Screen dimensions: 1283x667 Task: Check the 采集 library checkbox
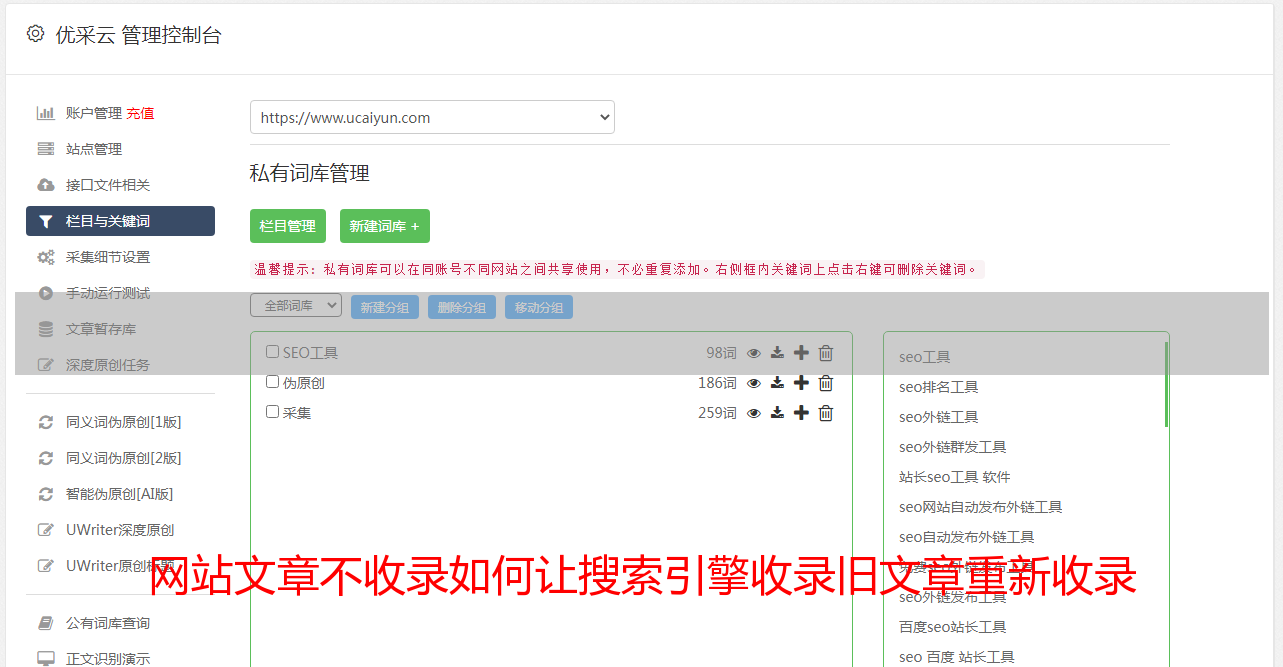(x=272, y=412)
